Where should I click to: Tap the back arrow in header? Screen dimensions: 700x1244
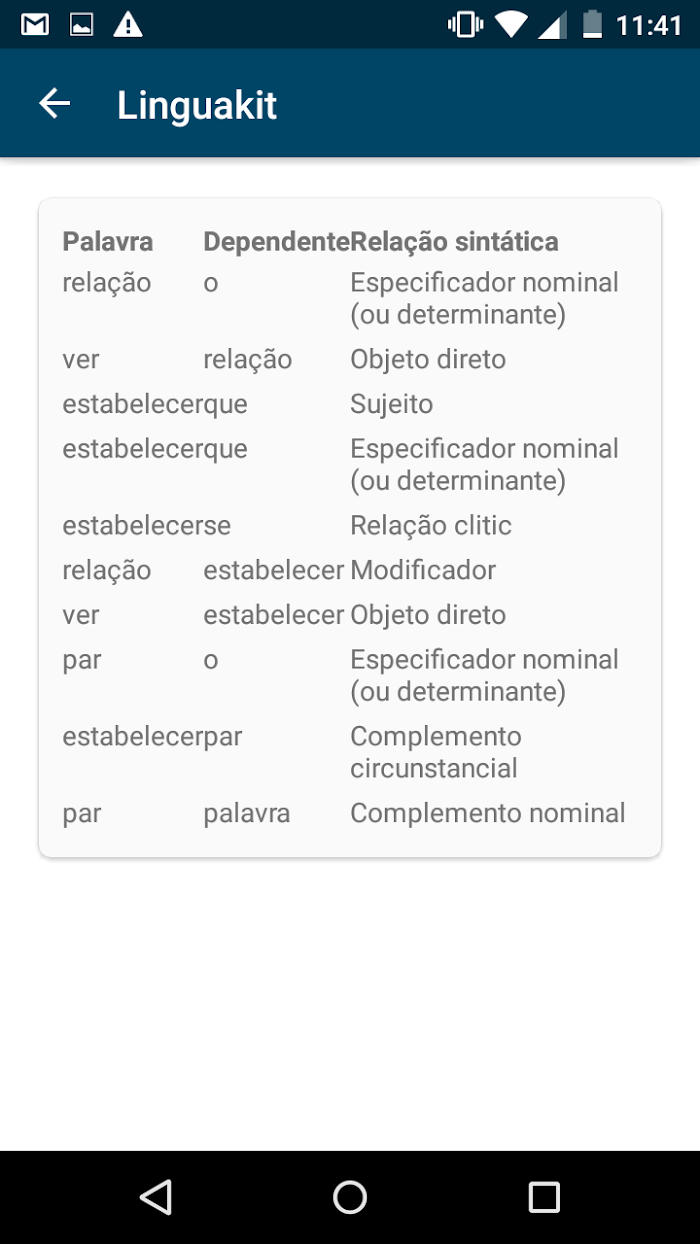pos(54,104)
